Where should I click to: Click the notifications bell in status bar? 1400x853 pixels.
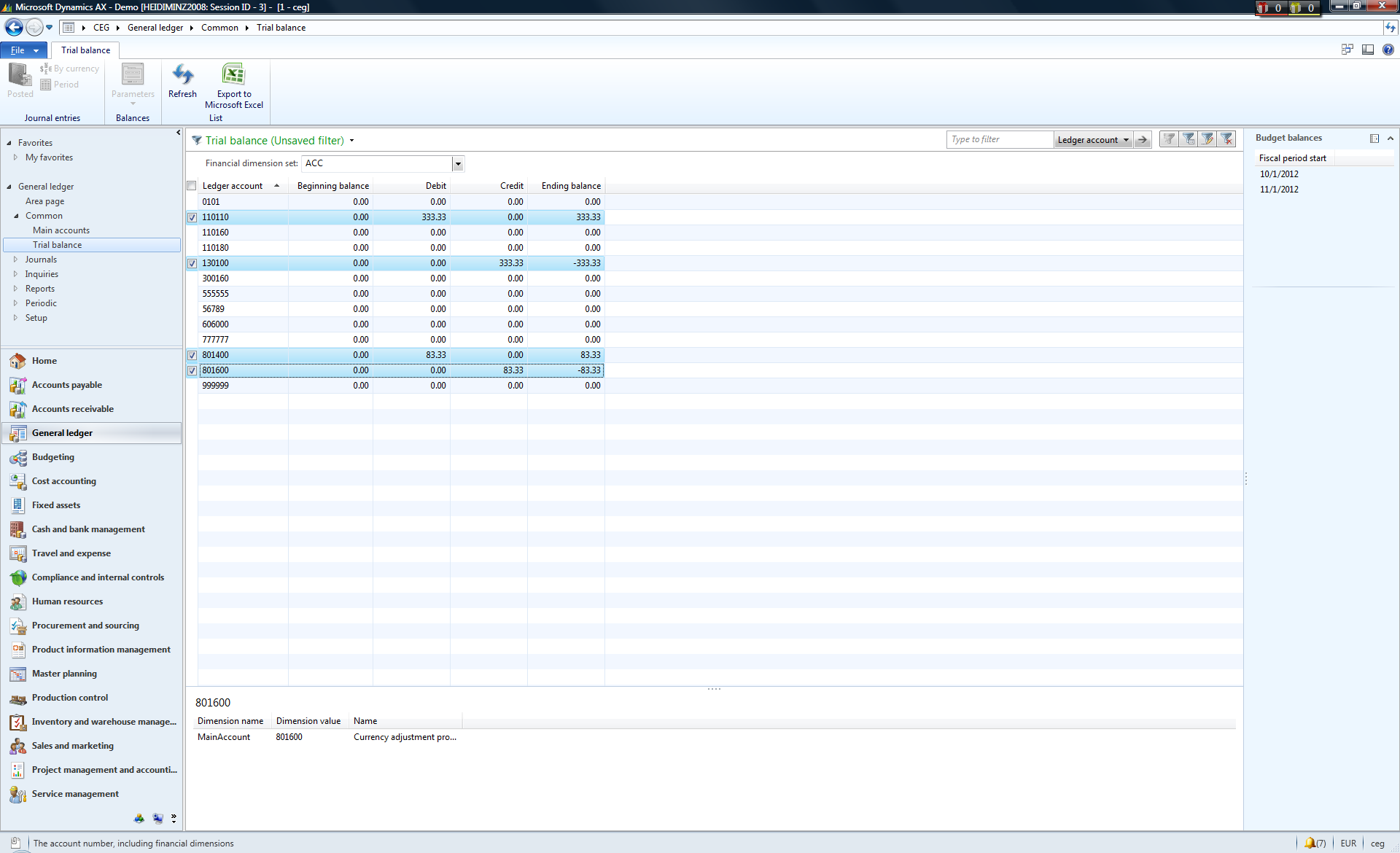coord(1310,843)
